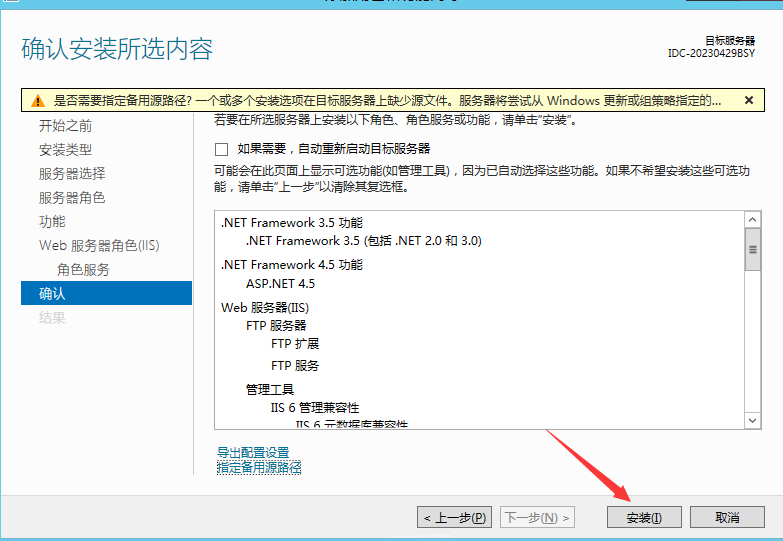Viewport: 783px width, 541px height.
Task: Select the 管理工具 row
Action: pyautogui.click(x=270, y=390)
